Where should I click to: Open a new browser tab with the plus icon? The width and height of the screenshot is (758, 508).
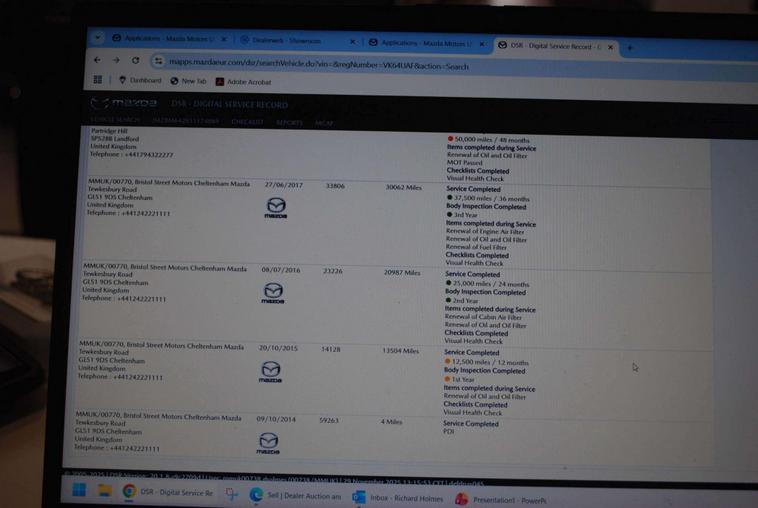pyautogui.click(x=629, y=47)
